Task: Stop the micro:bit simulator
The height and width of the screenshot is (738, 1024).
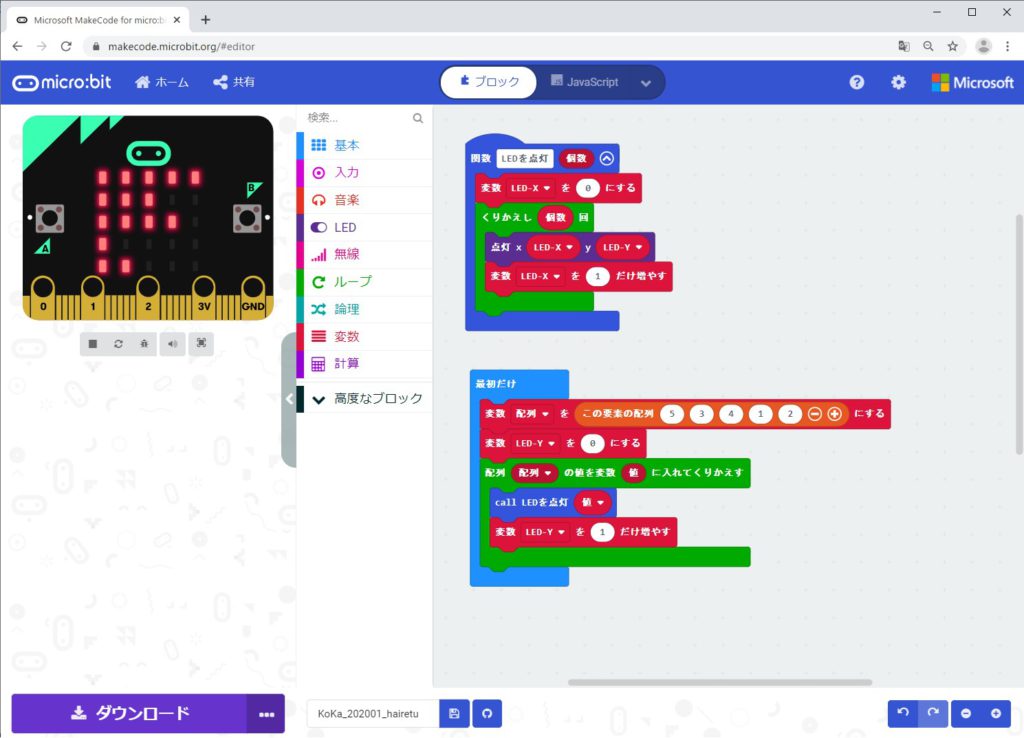Action: tap(93, 343)
